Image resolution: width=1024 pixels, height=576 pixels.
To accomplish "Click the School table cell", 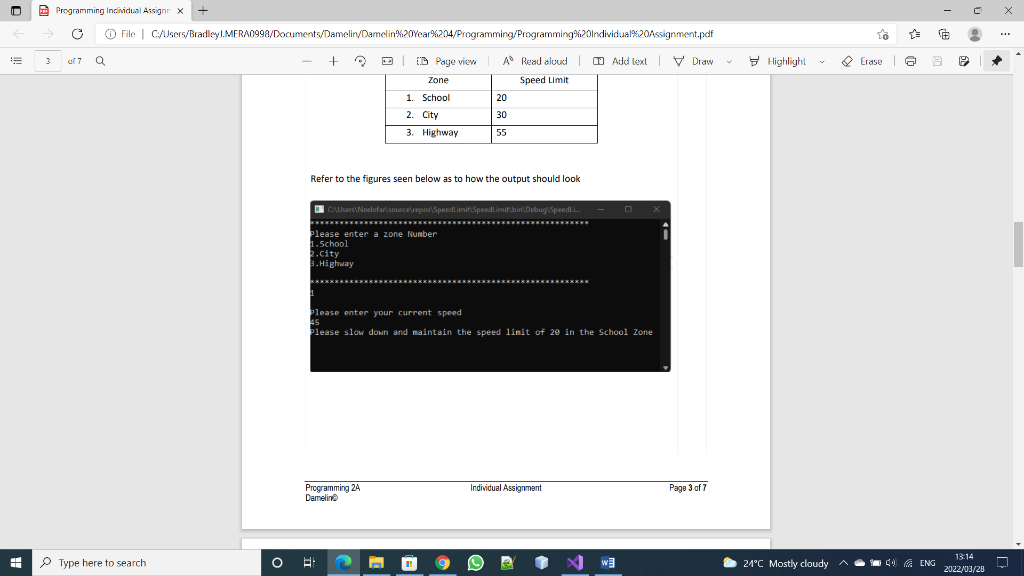I will point(438,98).
